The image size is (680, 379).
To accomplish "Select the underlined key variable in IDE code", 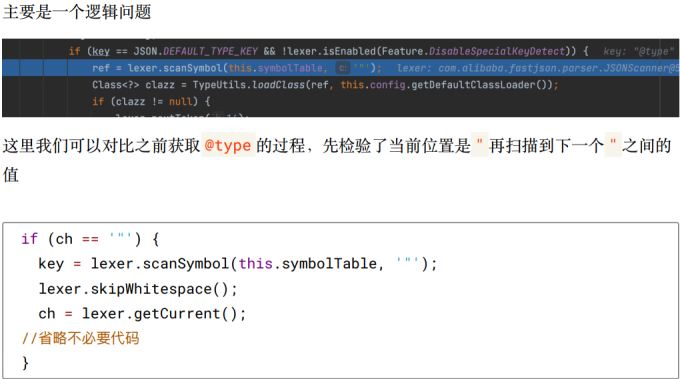I will [101, 52].
